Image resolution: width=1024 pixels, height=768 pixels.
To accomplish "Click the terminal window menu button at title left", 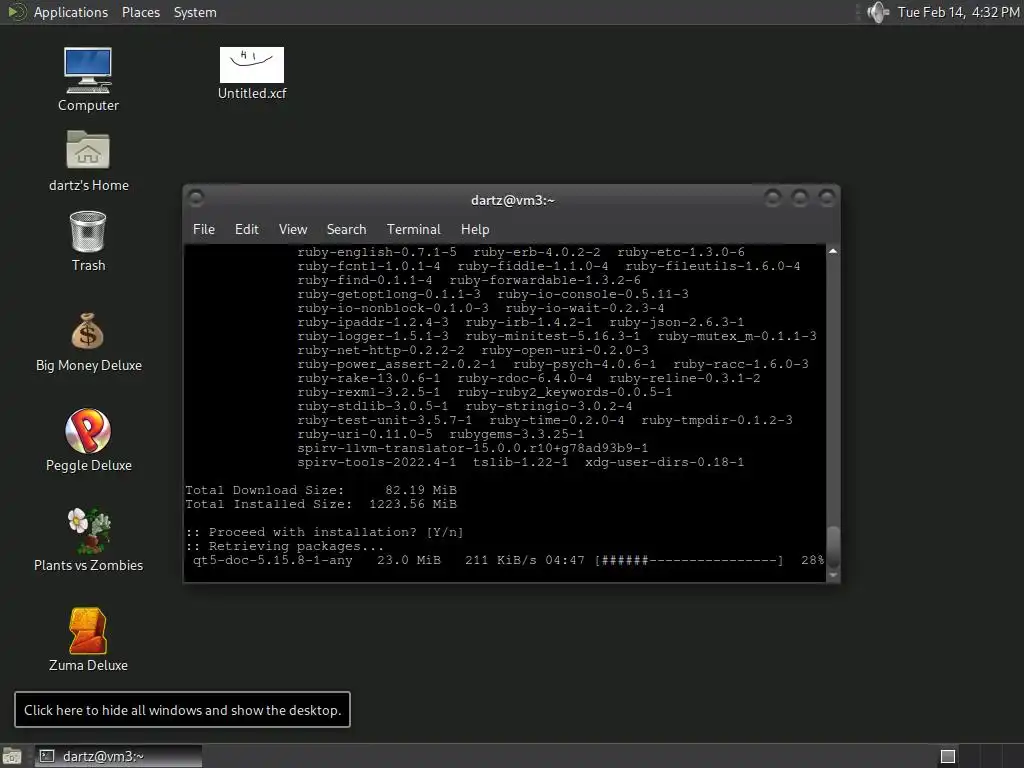I will click(x=195, y=198).
